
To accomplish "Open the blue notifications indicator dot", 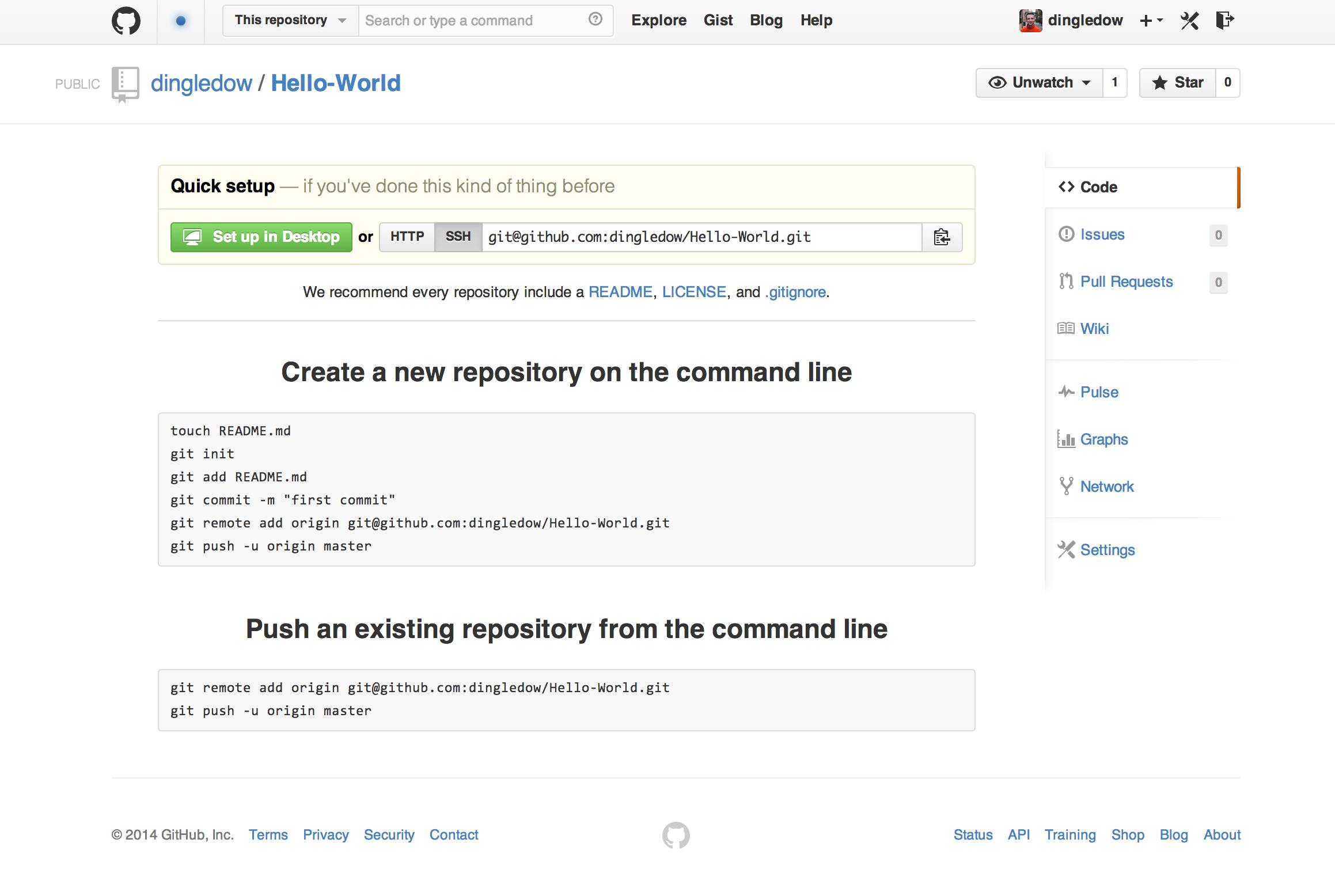I will click(181, 21).
